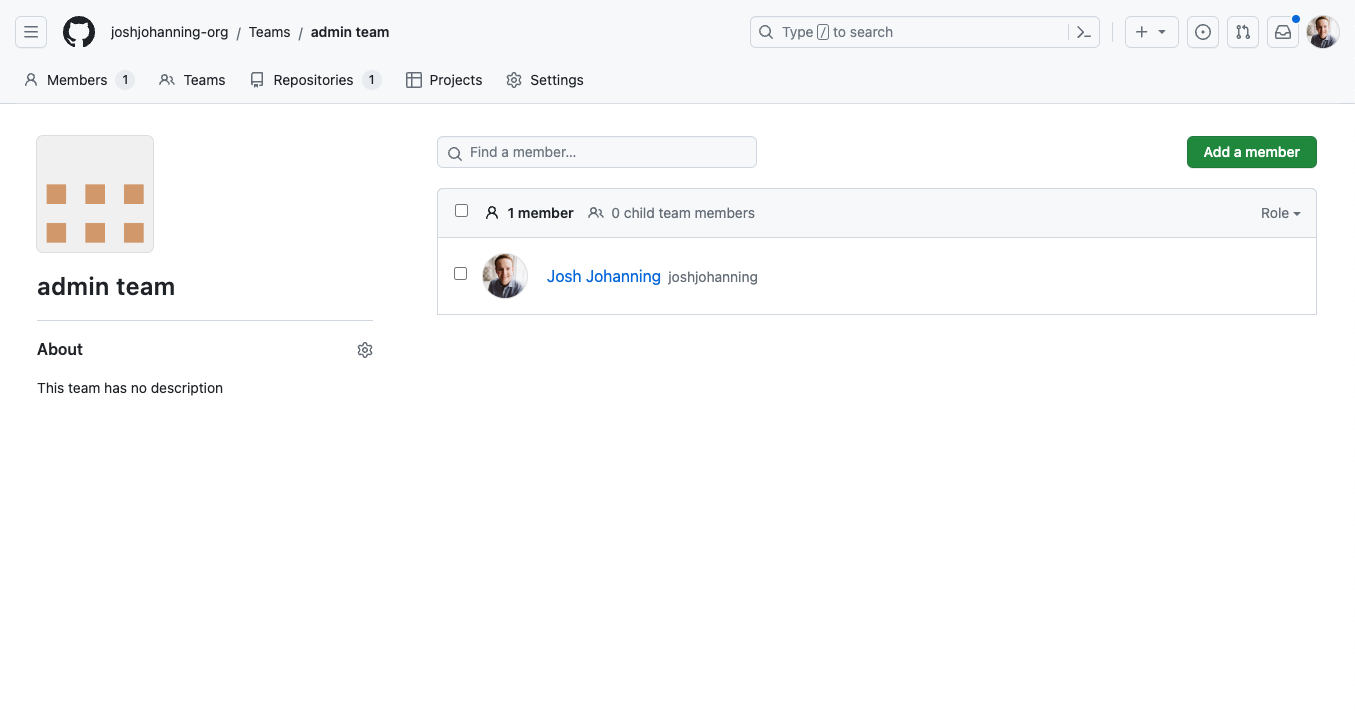Open the Josh Johanning profile link
Viewport: 1355px width, 711px height.
click(x=603, y=276)
